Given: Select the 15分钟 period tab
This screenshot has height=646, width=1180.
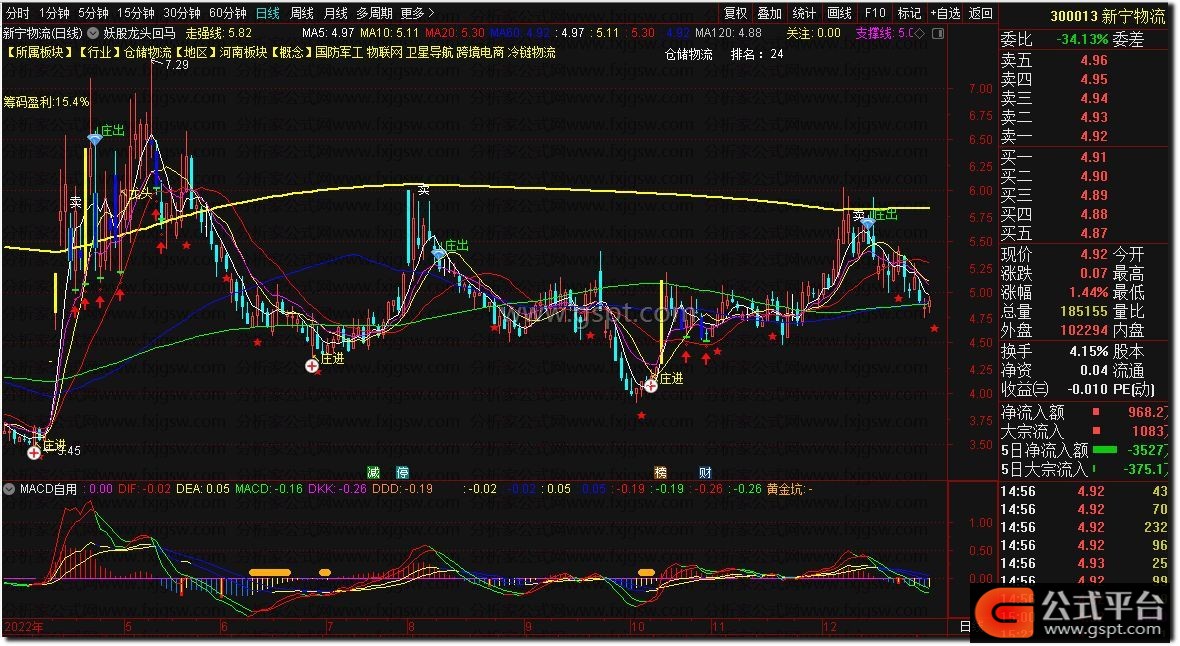Looking at the screenshot, I should [135, 13].
